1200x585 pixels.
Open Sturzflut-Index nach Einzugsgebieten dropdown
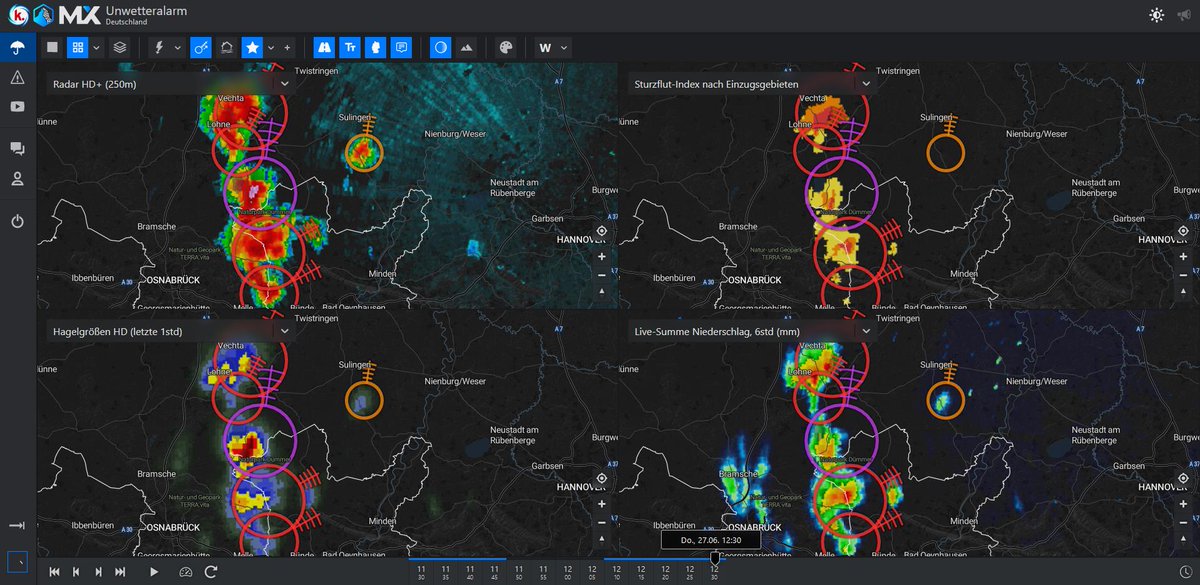click(x=753, y=84)
